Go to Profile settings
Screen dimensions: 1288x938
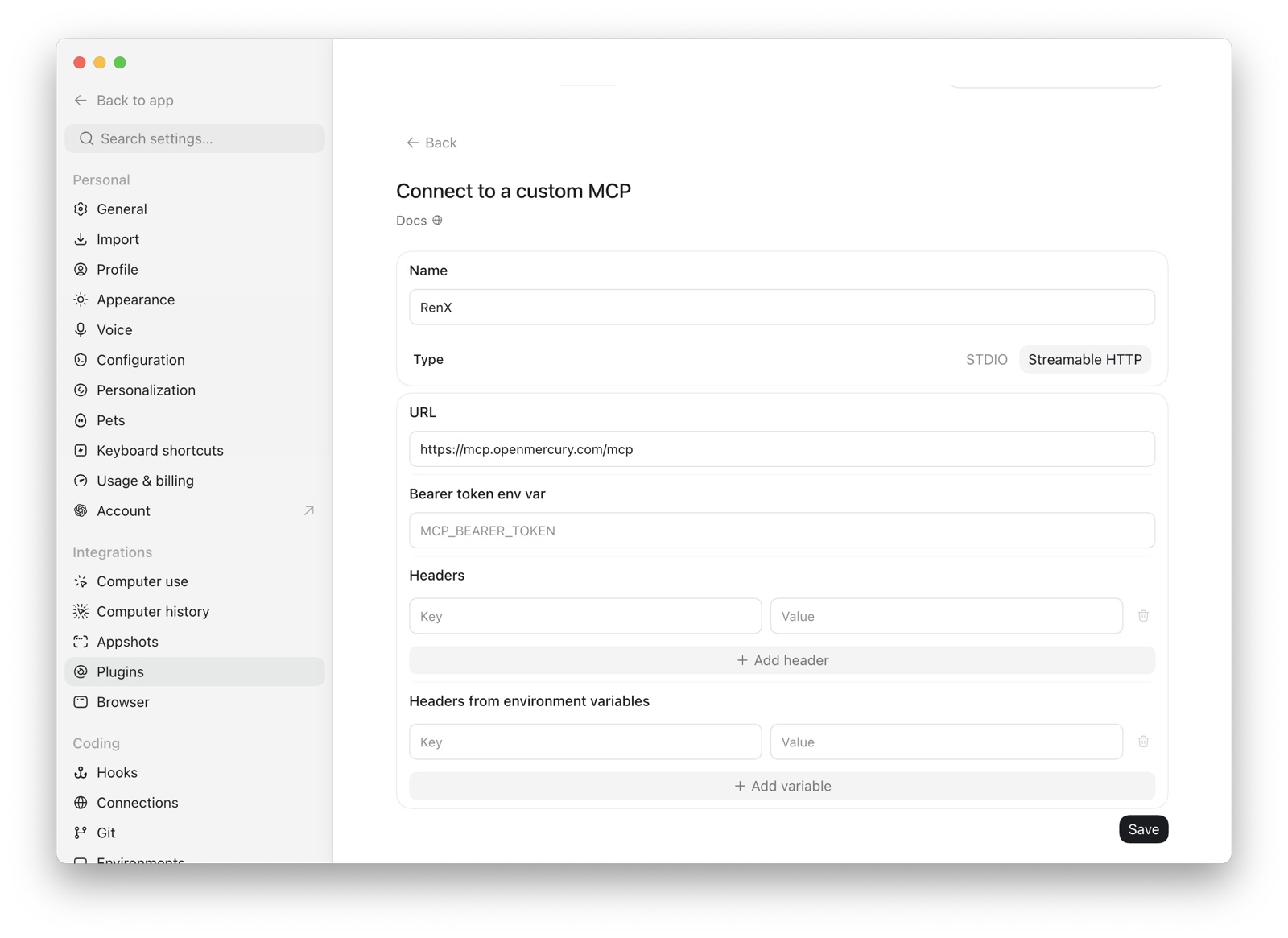(x=195, y=270)
